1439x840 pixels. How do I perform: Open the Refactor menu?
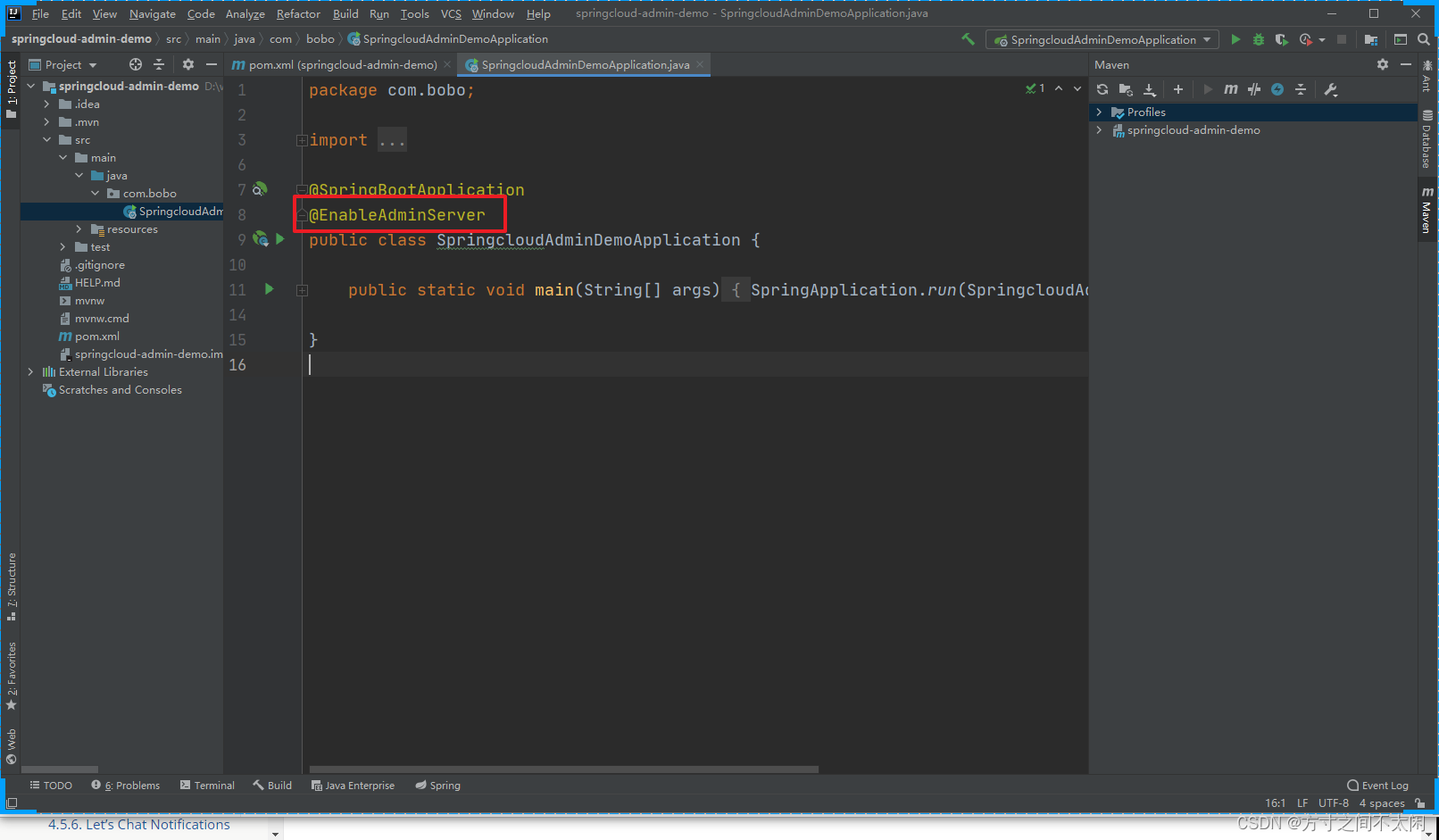click(x=298, y=13)
